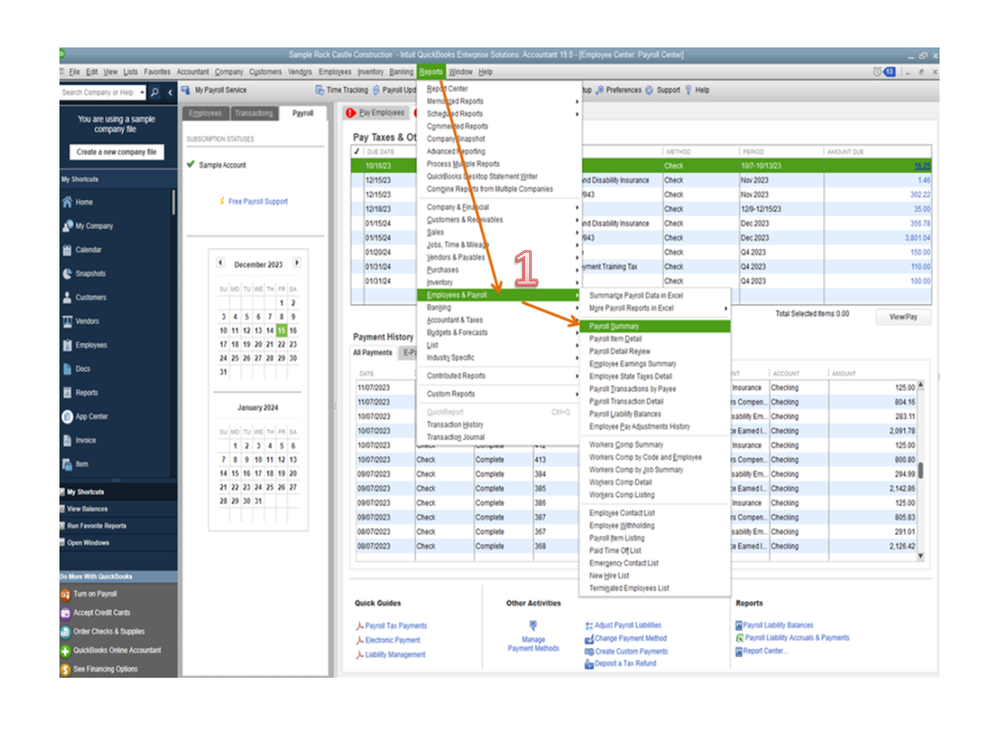Image resolution: width=999 pixels, height=749 pixels.
Task: Open the Invoice shortcut
Action: click(x=79, y=441)
